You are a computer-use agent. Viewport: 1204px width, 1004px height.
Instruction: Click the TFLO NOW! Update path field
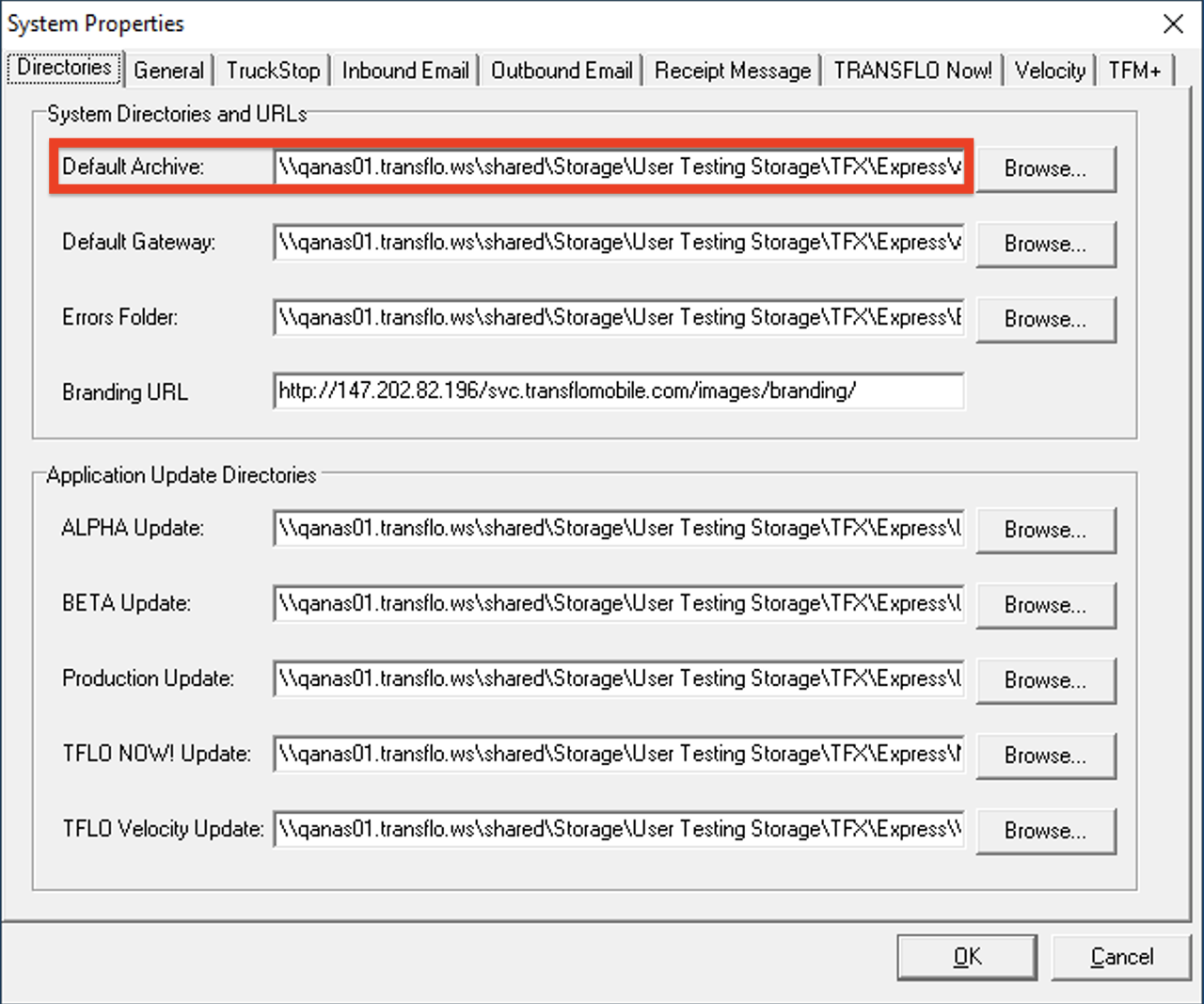click(619, 755)
